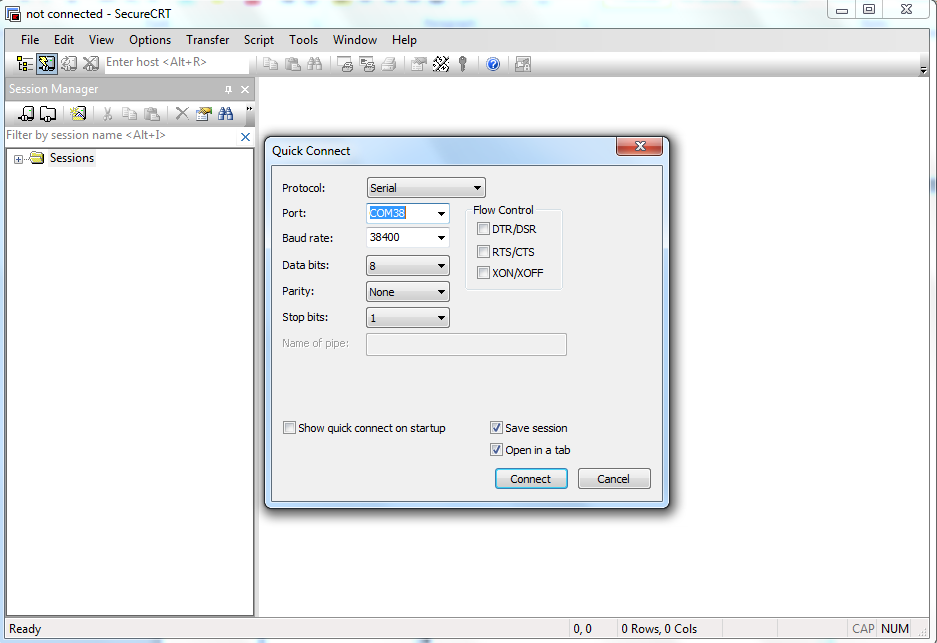Click Paste icon in Session Manager toolbar
Screen dimensions: 937x643
(152, 114)
